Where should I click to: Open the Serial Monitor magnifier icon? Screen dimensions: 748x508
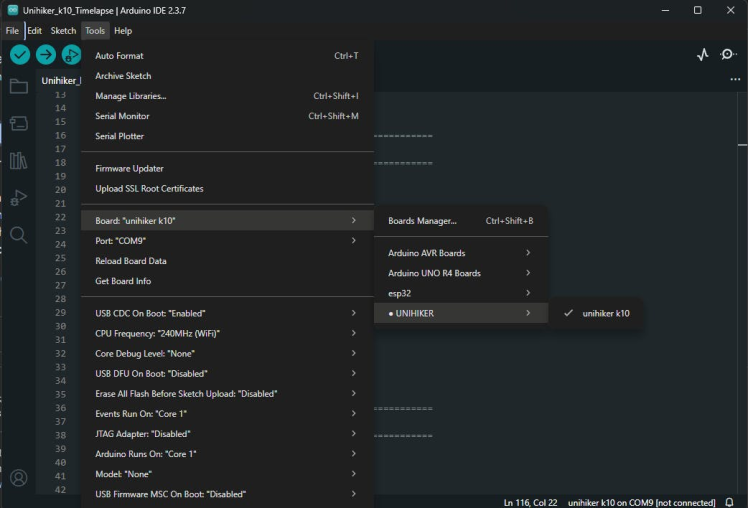tap(727, 55)
